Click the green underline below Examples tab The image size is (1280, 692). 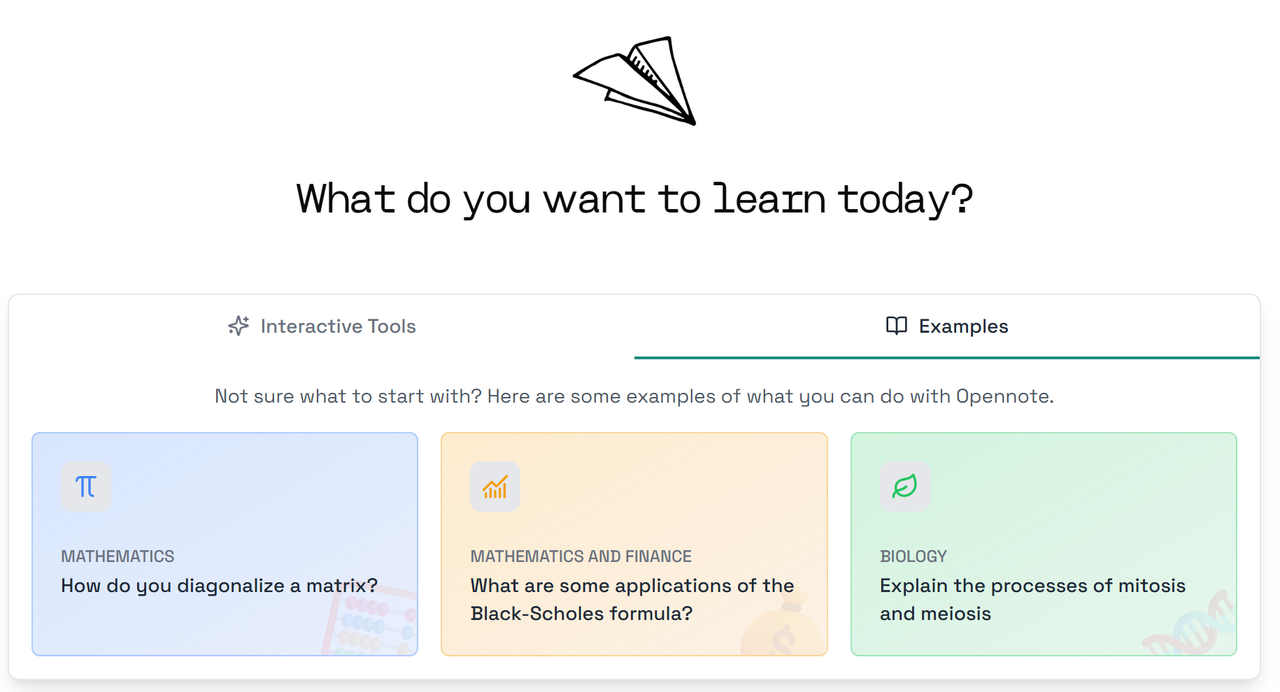click(x=947, y=357)
